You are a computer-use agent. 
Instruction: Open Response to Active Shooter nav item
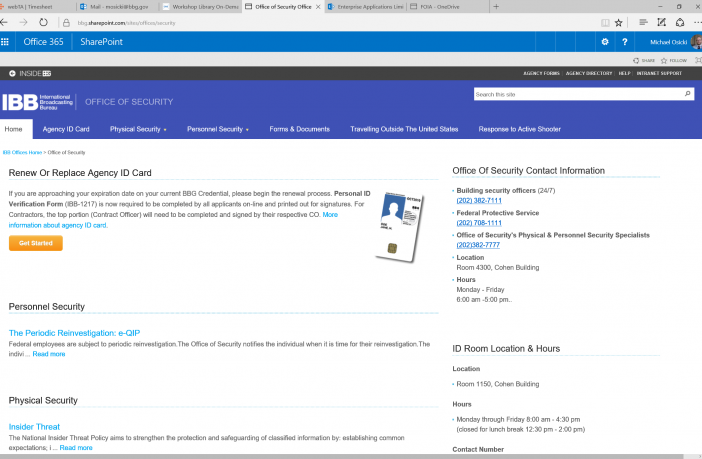pyautogui.click(x=519, y=129)
